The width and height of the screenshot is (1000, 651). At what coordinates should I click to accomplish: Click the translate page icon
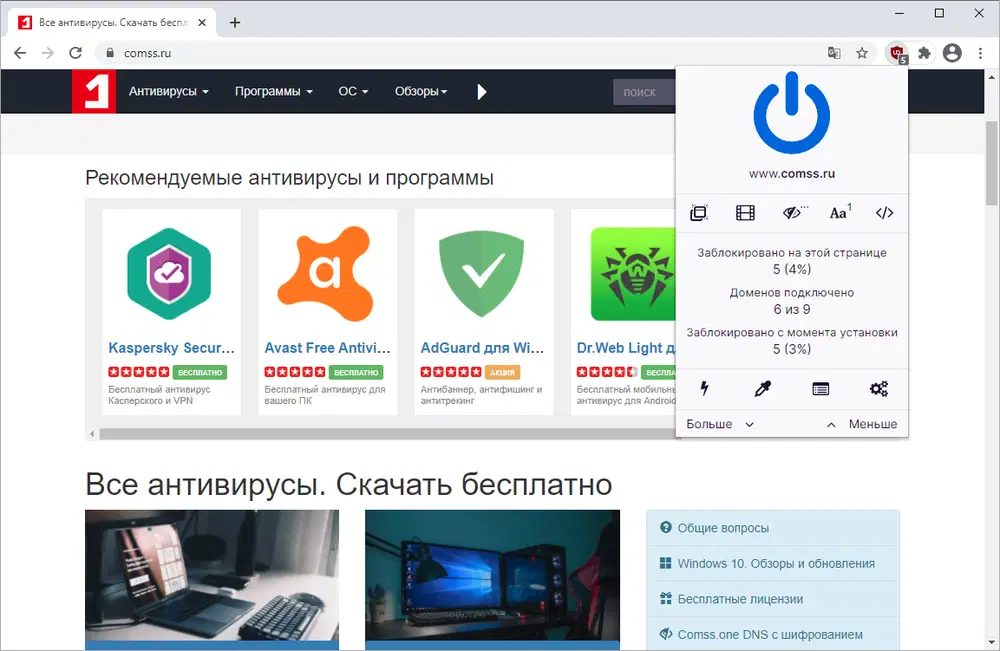point(834,53)
